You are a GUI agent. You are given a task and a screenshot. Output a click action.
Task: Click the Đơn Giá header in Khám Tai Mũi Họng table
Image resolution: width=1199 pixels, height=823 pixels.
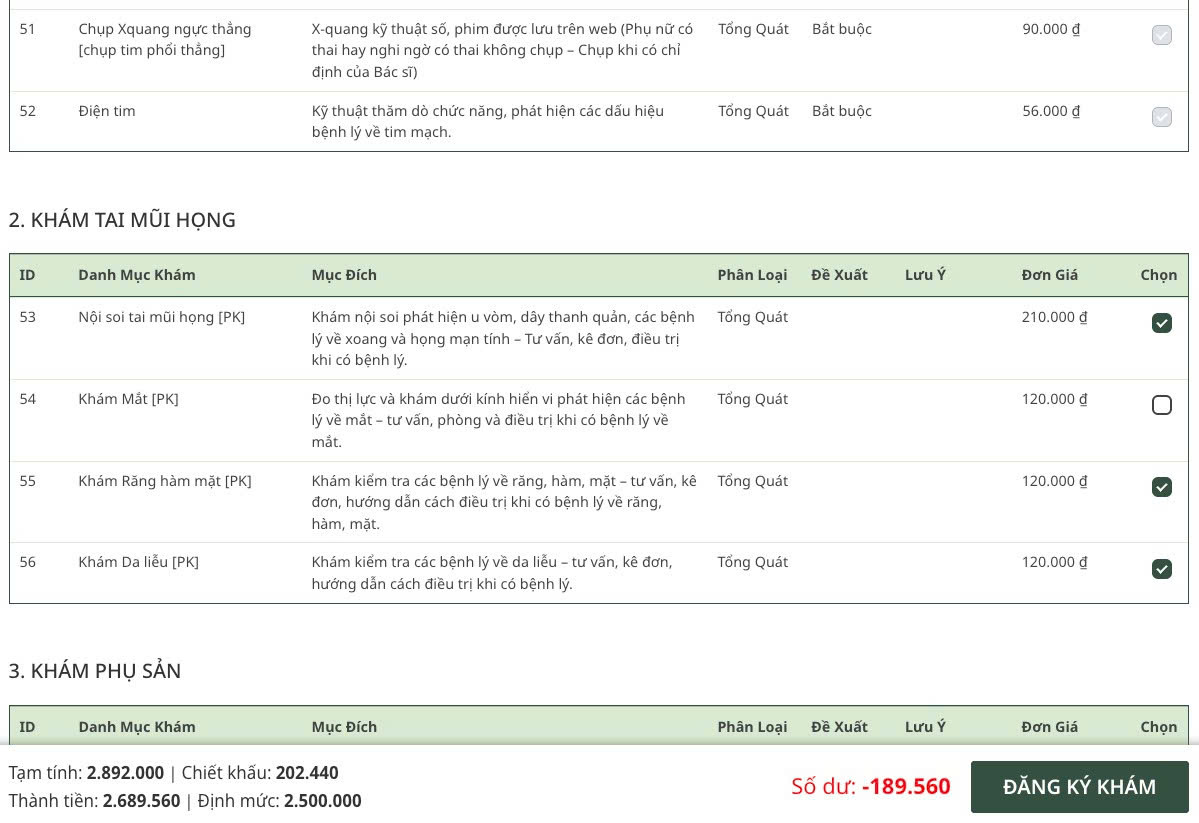click(1049, 275)
